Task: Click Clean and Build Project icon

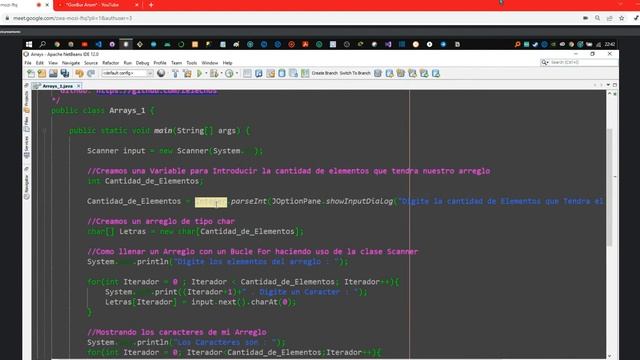Action: pos(187,73)
